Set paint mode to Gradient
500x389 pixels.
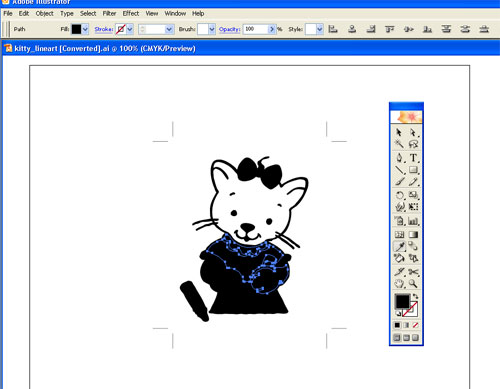[406, 325]
